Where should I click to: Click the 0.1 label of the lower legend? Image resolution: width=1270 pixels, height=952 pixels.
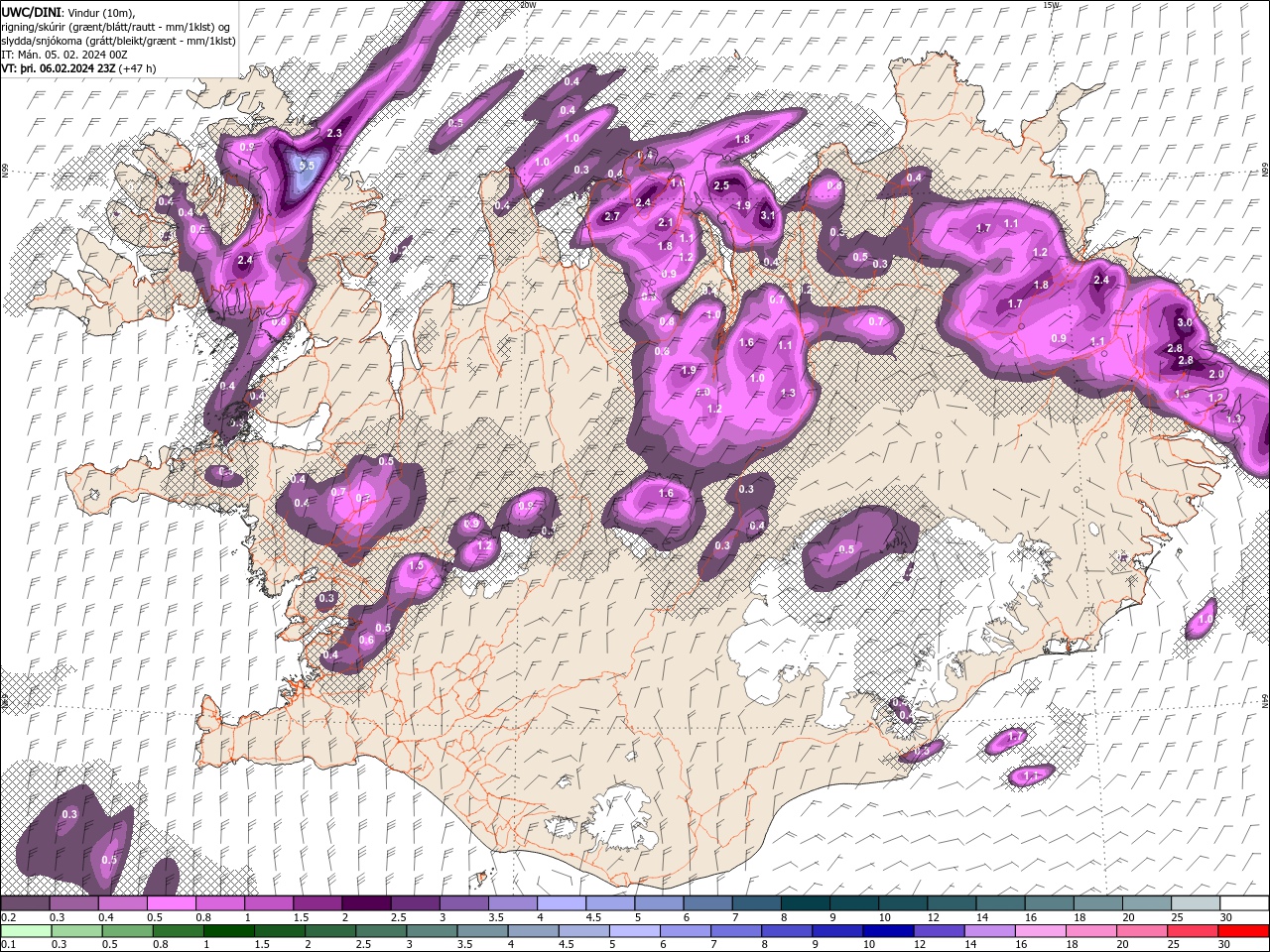tap(8, 944)
